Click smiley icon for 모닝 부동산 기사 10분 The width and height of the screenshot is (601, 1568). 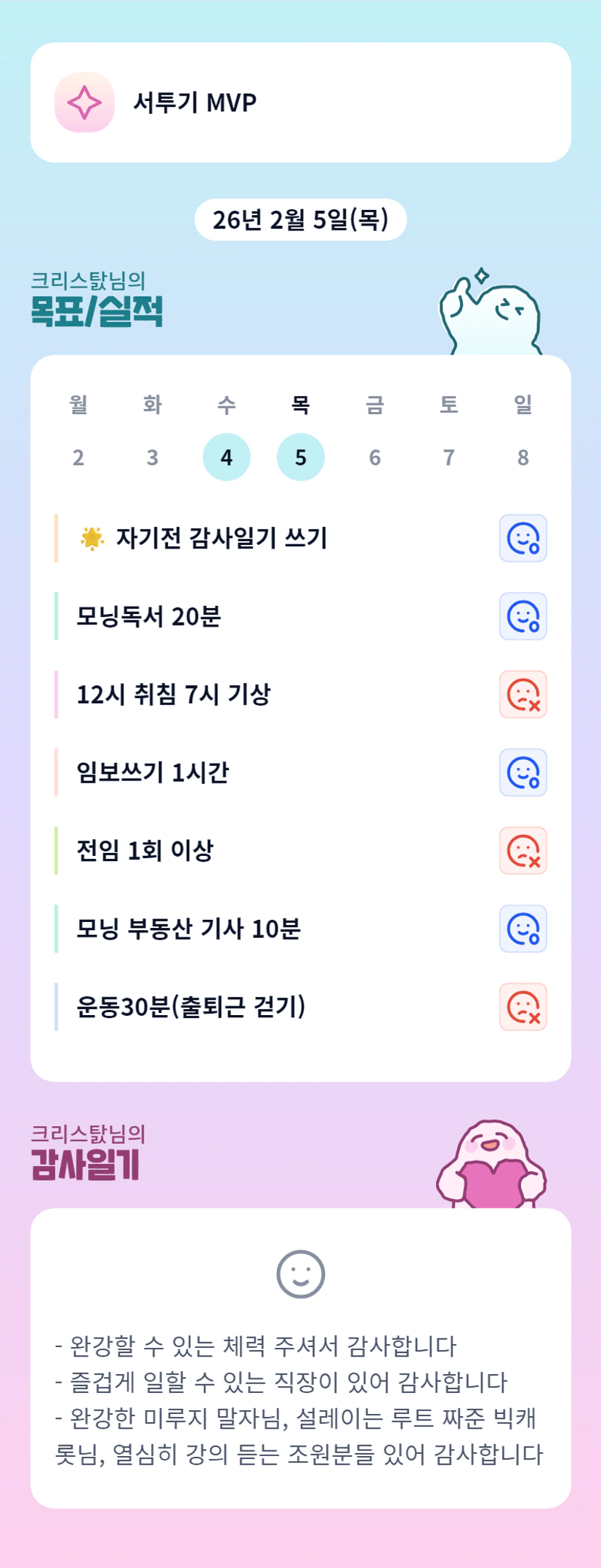click(x=523, y=929)
